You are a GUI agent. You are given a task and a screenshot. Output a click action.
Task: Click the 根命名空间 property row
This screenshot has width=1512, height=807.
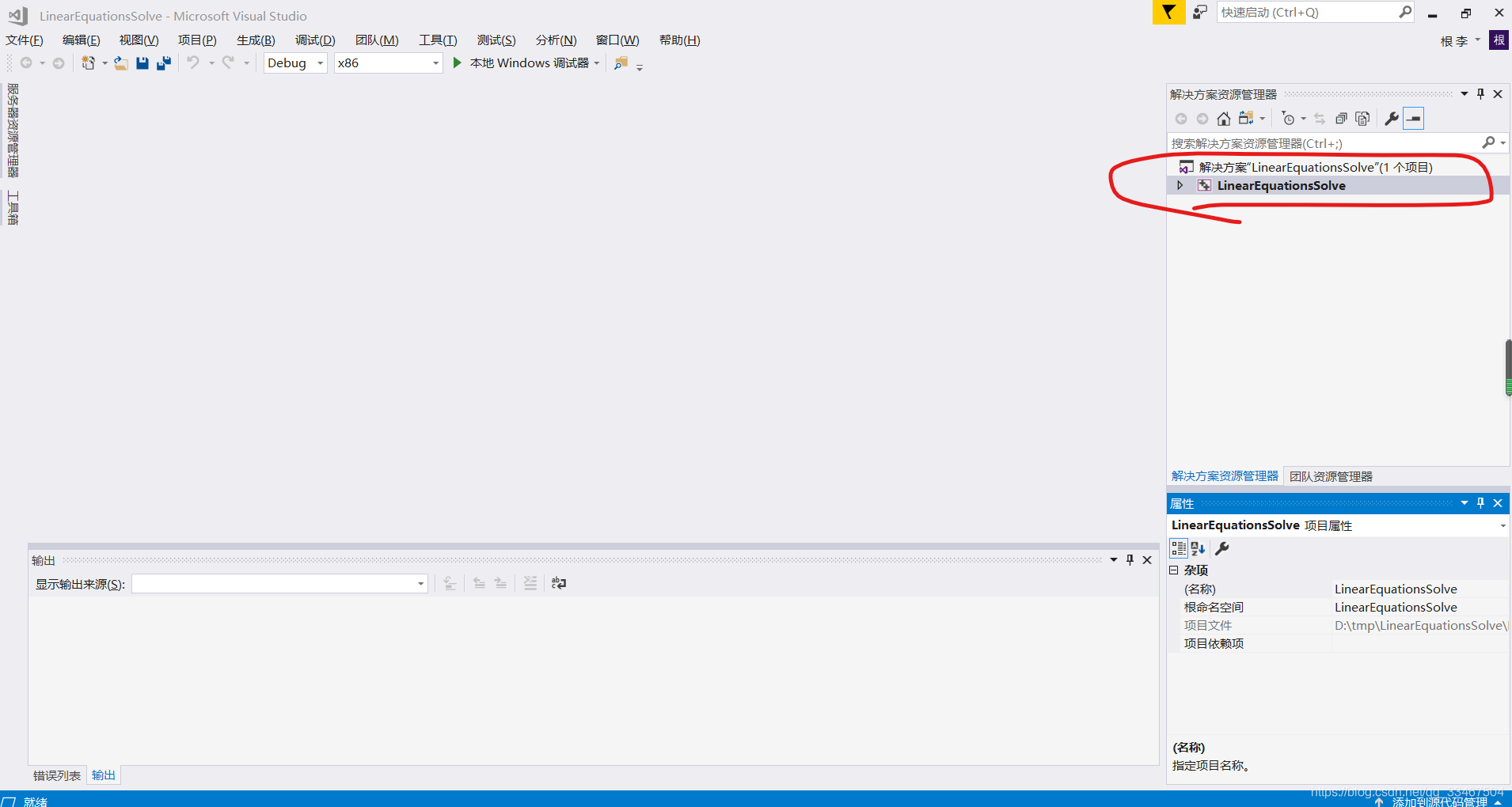click(1338, 607)
